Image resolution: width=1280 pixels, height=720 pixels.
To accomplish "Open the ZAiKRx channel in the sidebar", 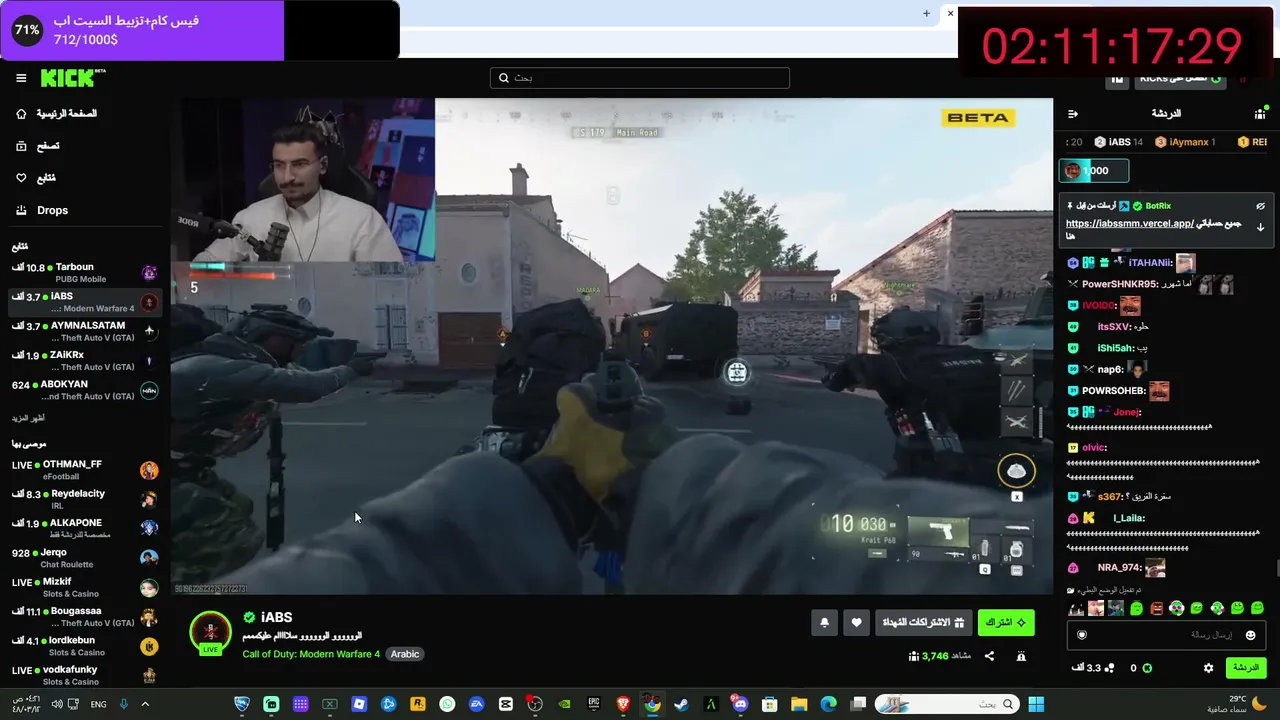I will pyautogui.click(x=85, y=360).
